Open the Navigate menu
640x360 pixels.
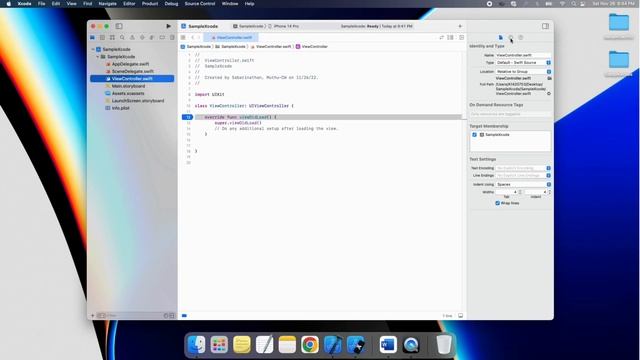pyautogui.click(x=107, y=4)
